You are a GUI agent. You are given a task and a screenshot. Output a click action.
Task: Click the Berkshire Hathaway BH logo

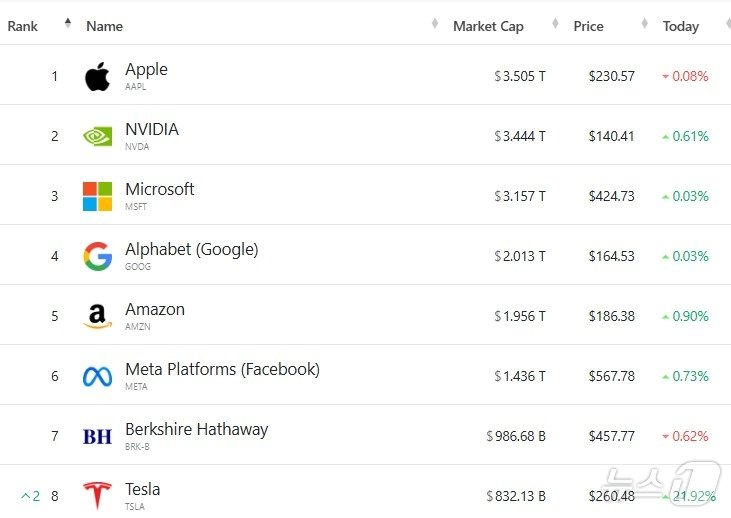[97, 436]
